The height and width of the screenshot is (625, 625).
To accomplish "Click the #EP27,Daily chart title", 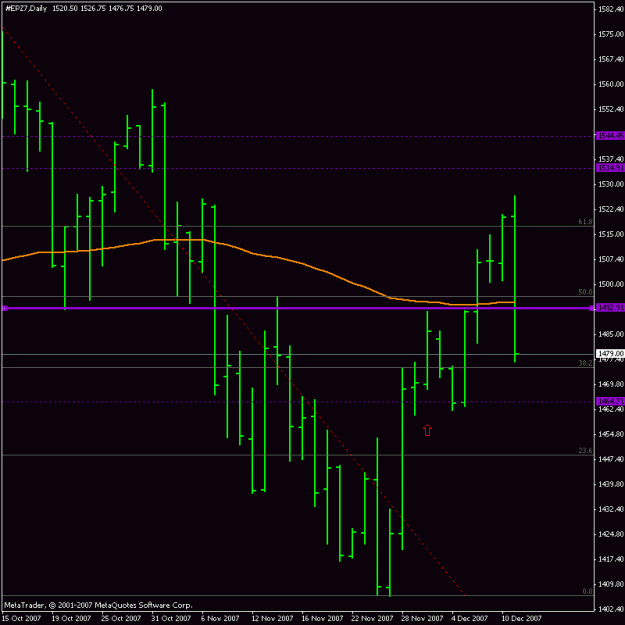I will (x=26, y=8).
